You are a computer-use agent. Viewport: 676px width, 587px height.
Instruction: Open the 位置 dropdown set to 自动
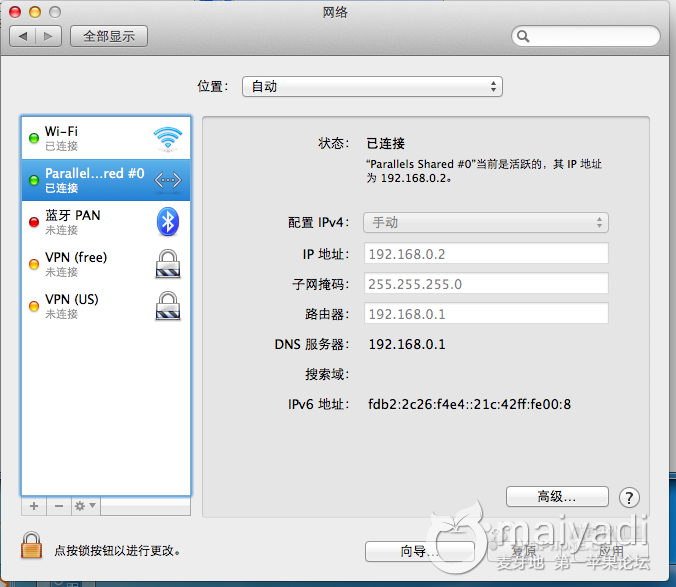coord(372,87)
